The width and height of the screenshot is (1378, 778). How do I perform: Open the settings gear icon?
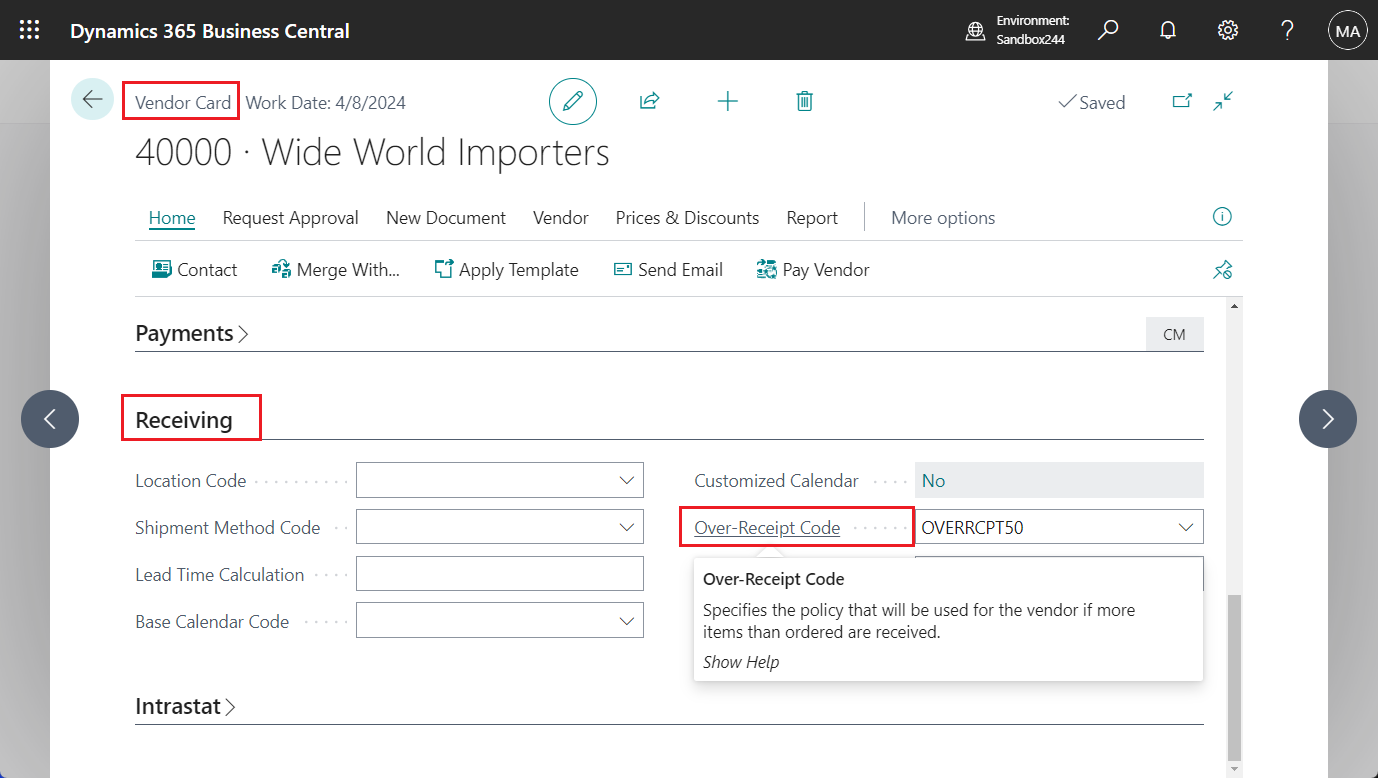pos(1227,30)
